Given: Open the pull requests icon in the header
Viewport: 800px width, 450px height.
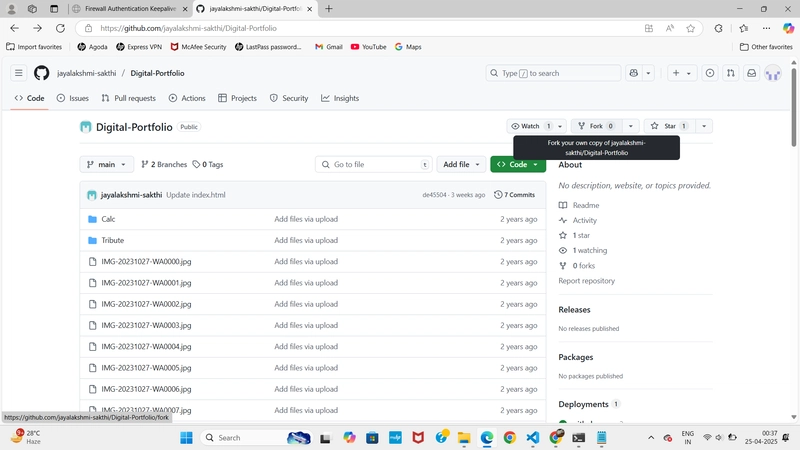Looking at the screenshot, I should [731, 73].
